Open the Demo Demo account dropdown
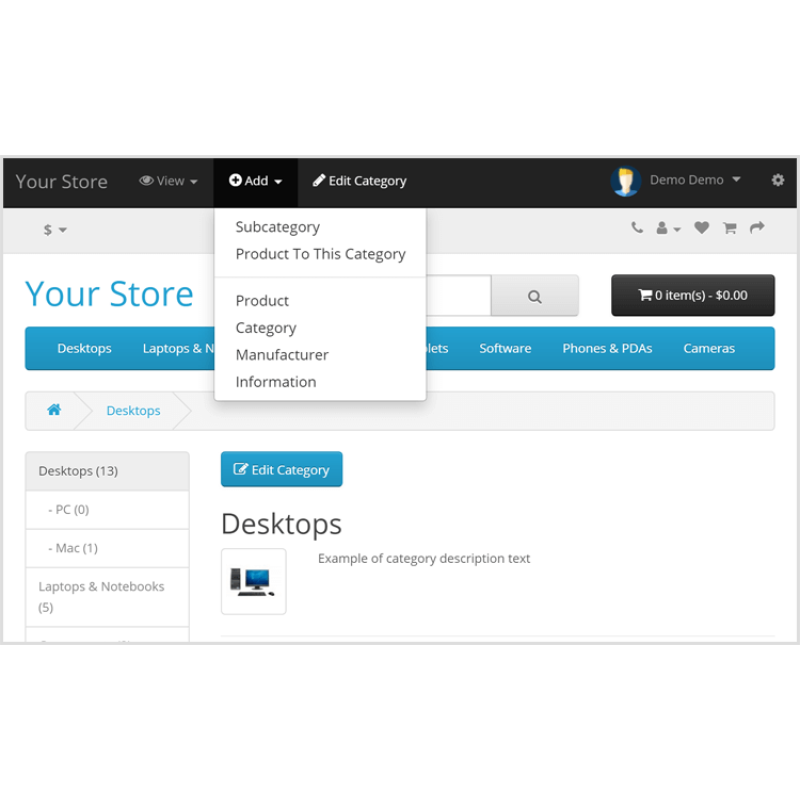Image resolution: width=800 pixels, height=800 pixels. coord(692,180)
